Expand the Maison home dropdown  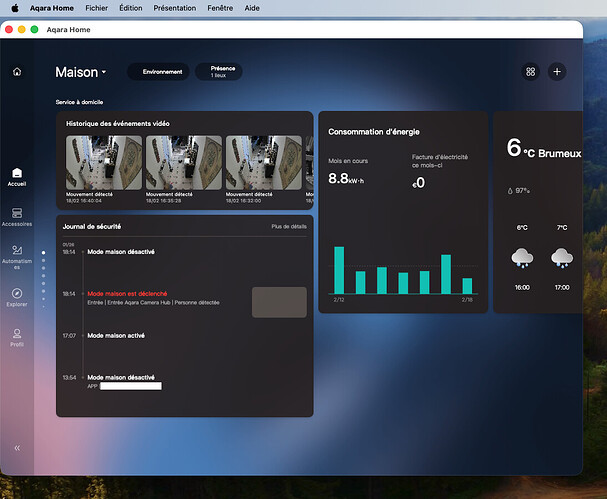coord(81,72)
